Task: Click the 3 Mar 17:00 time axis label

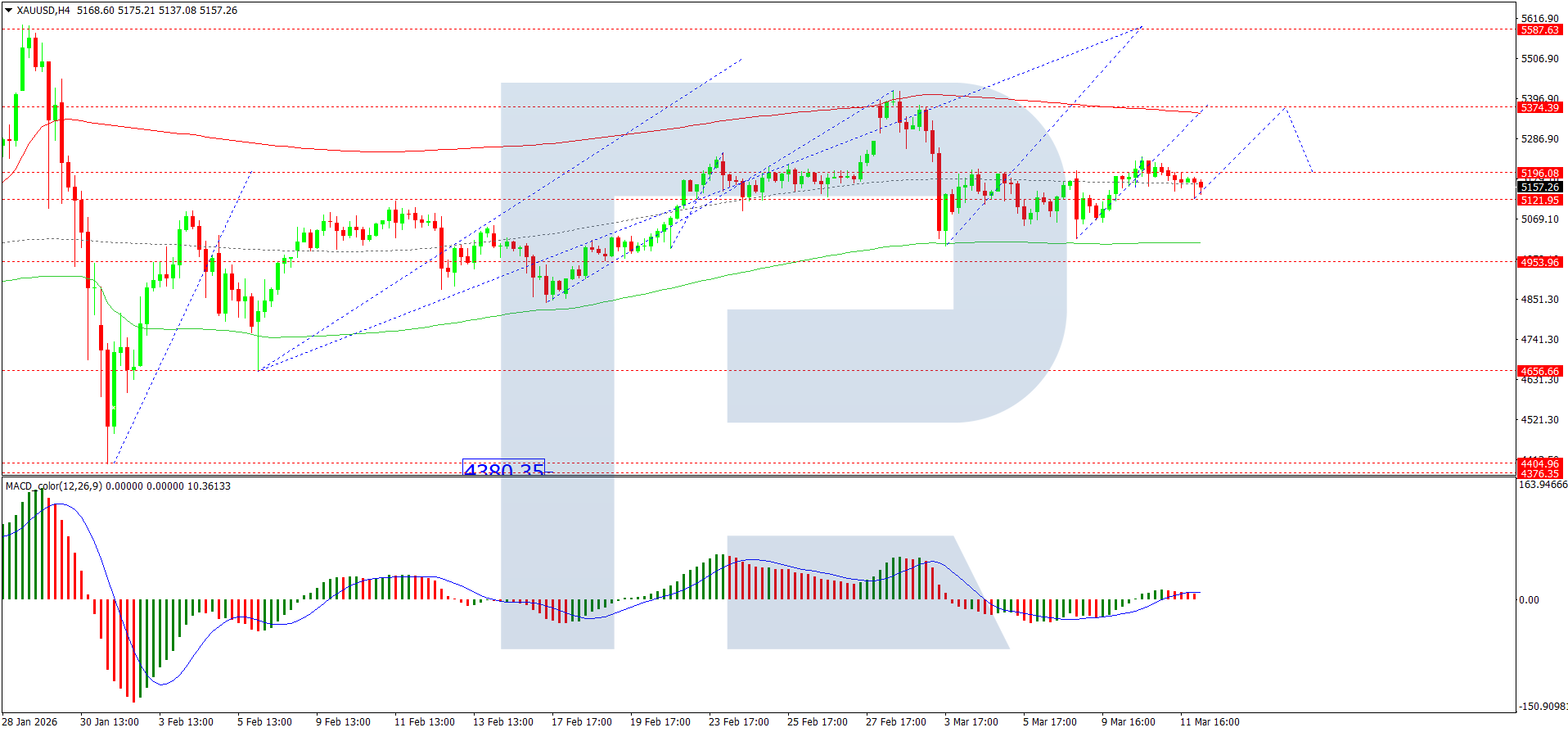Action: click(971, 722)
